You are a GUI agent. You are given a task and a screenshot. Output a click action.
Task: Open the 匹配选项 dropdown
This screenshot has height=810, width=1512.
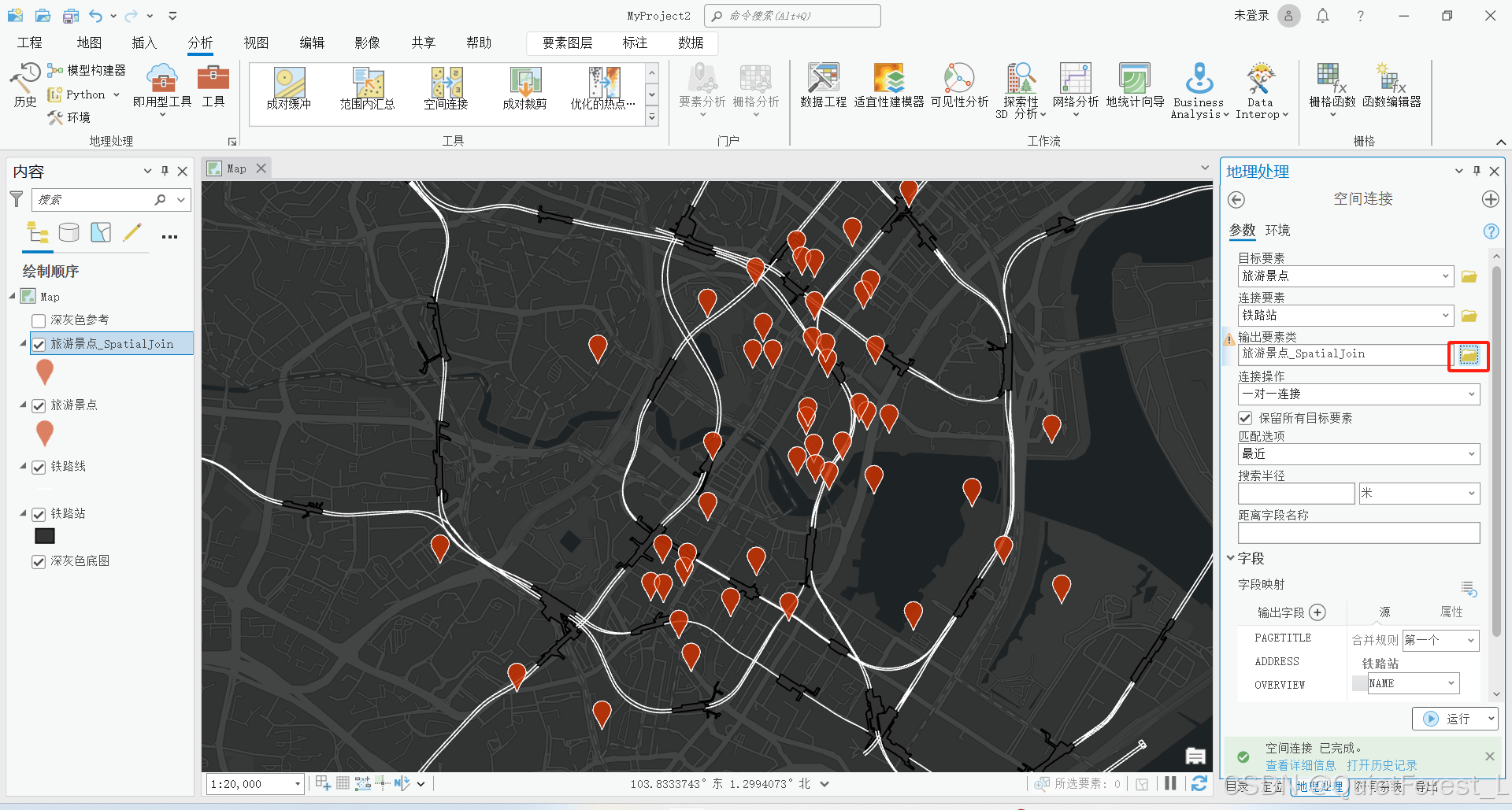click(1358, 454)
